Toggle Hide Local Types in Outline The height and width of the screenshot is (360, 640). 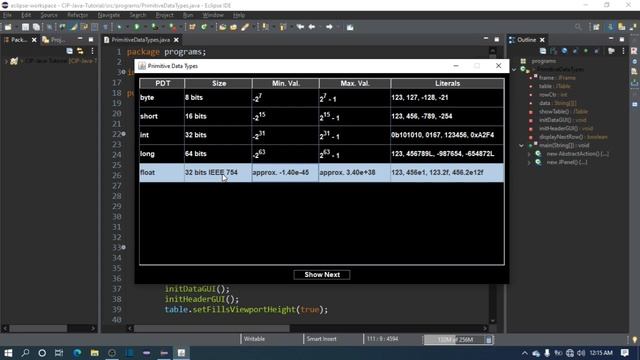pyautogui.click(x=596, y=51)
